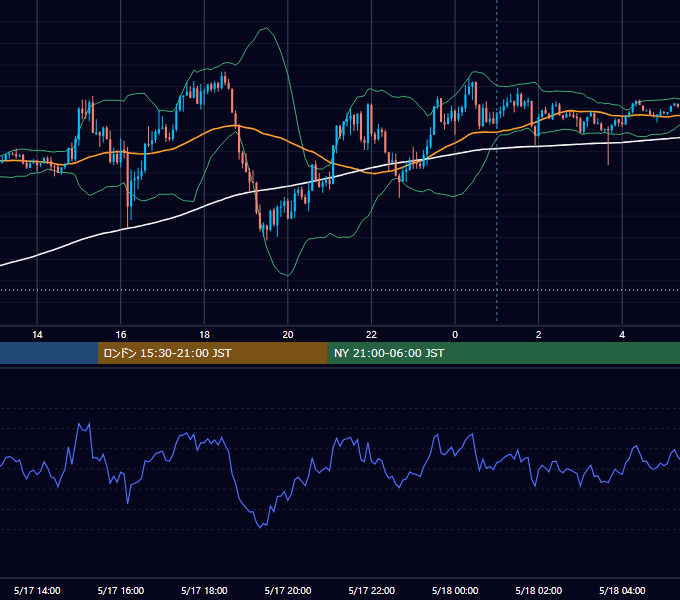This screenshot has height=600, width=680.
Task: Click the 2 hour axis label
Action: click(539, 335)
